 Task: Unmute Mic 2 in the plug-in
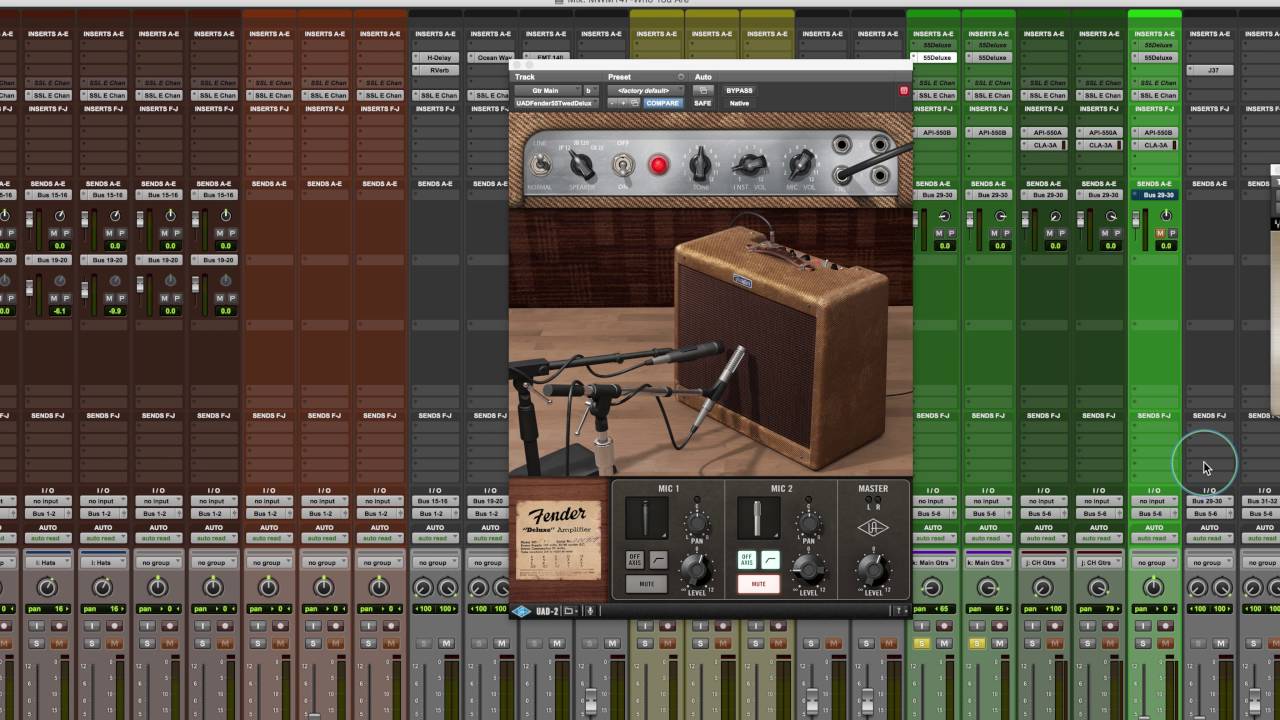pos(758,584)
